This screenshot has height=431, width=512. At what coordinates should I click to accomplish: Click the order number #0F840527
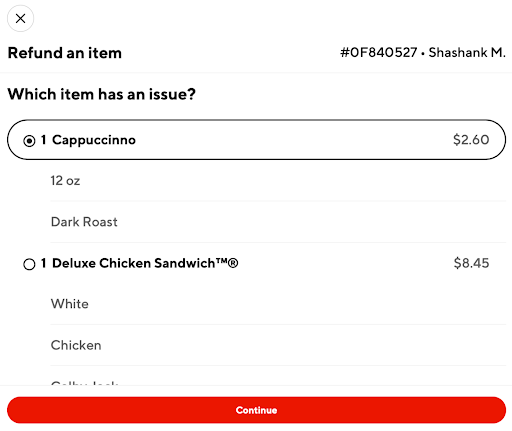coord(379,53)
